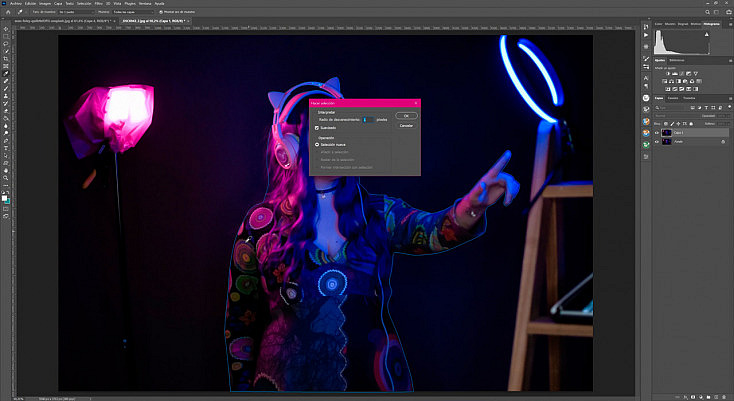The image size is (734, 401).
Task: Open the Archivo menu
Action: click(x=15, y=4)
